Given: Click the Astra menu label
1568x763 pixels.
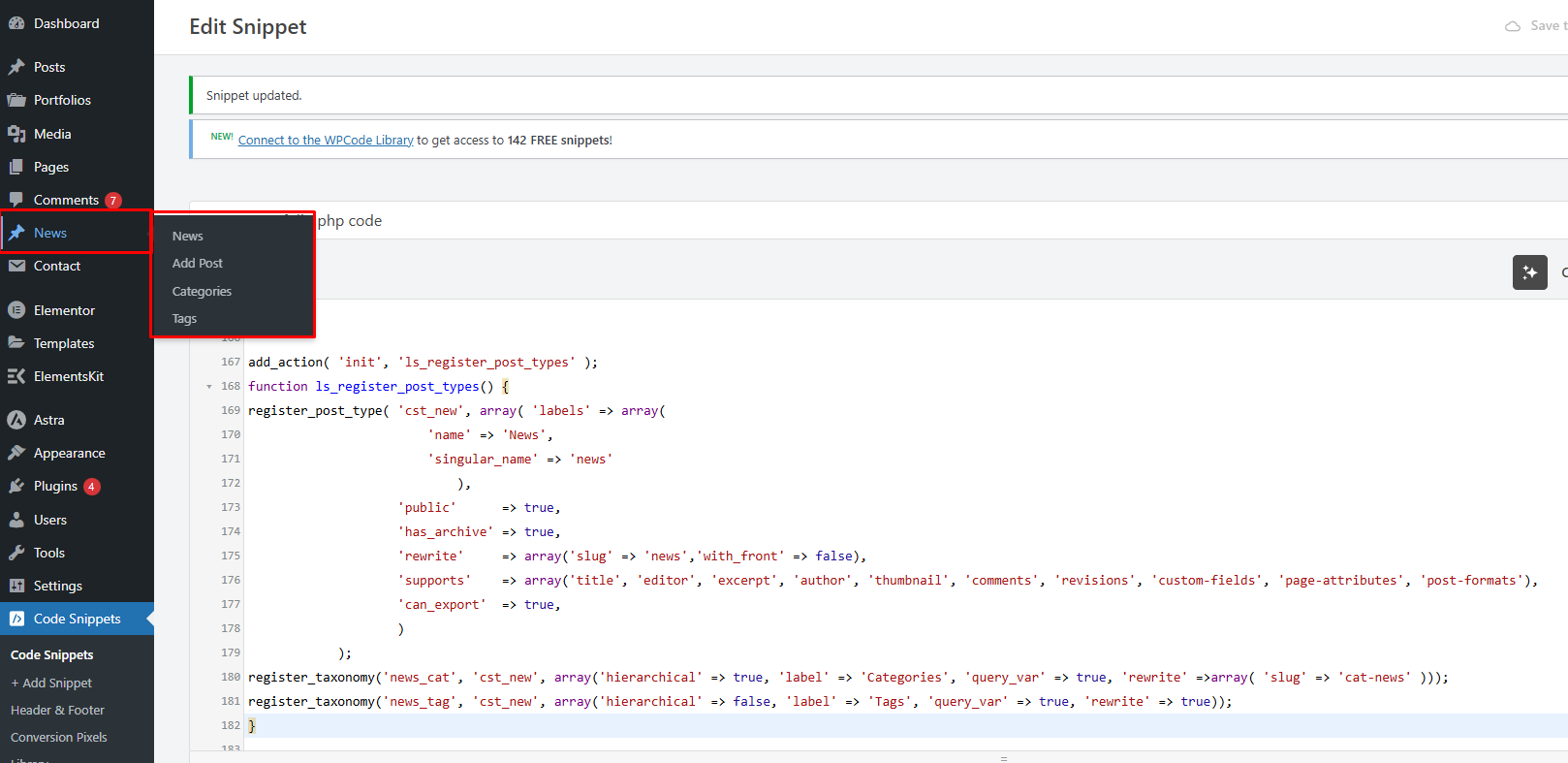Looking at the screenshot, I should pyautogui.click(x=49, y=420).
